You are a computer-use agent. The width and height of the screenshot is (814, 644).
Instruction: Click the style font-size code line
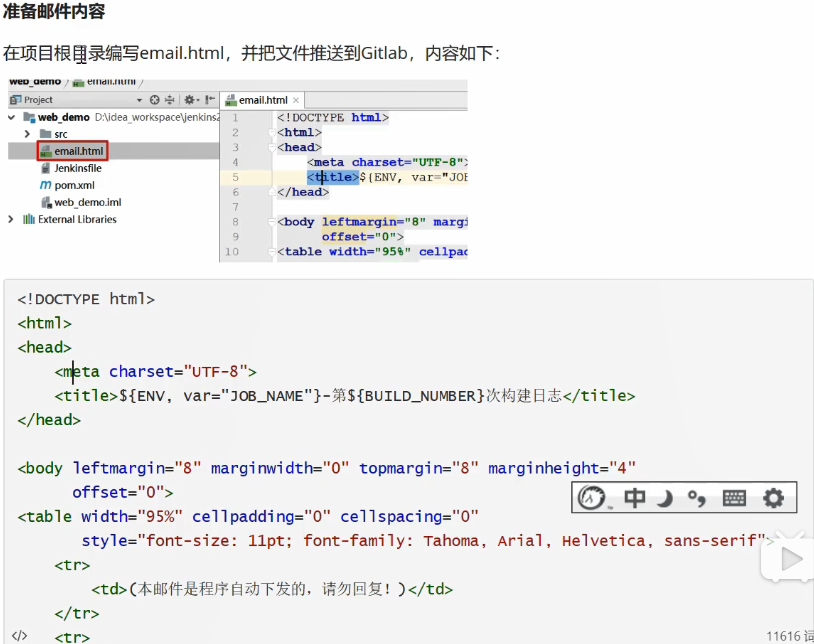coord(428,541)
